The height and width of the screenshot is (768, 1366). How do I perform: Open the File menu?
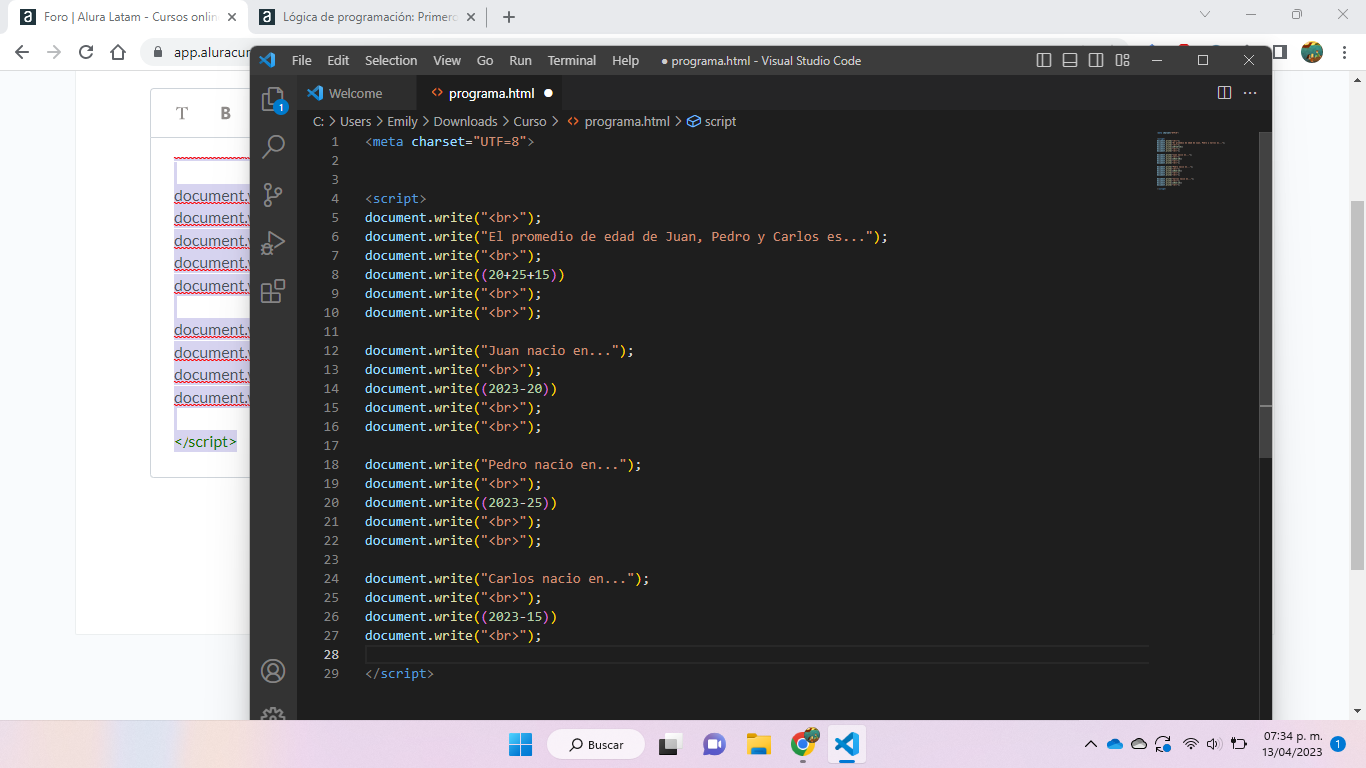coord(301,60)
